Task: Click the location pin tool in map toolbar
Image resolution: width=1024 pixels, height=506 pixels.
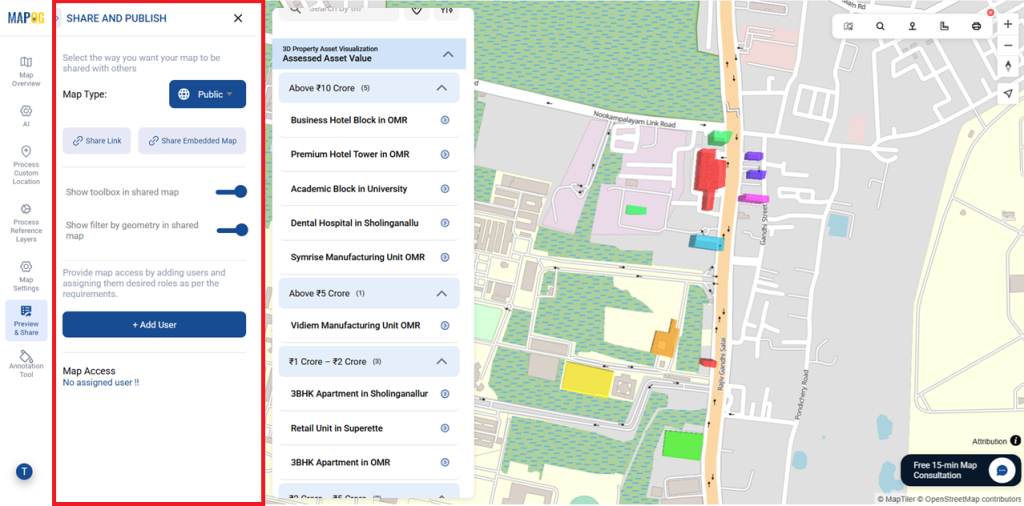Action: point(912,26)
